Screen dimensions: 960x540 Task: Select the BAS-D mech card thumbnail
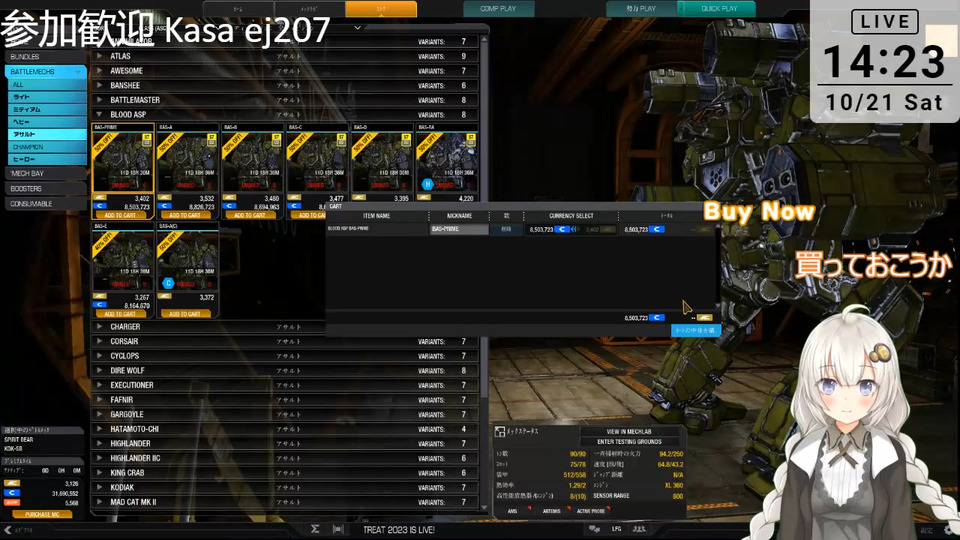(382, 162)
